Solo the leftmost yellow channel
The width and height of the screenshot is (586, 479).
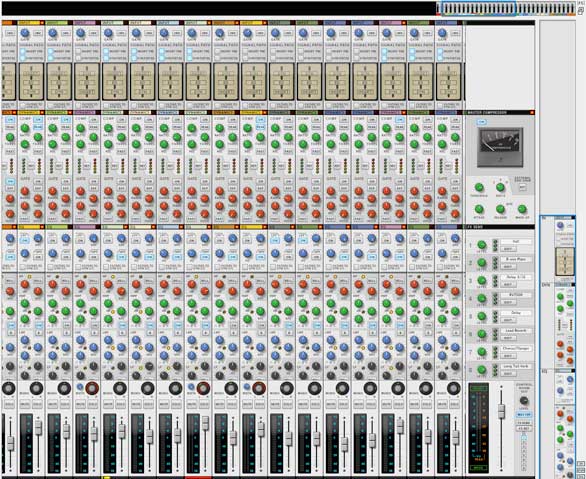tap(37, 404)
